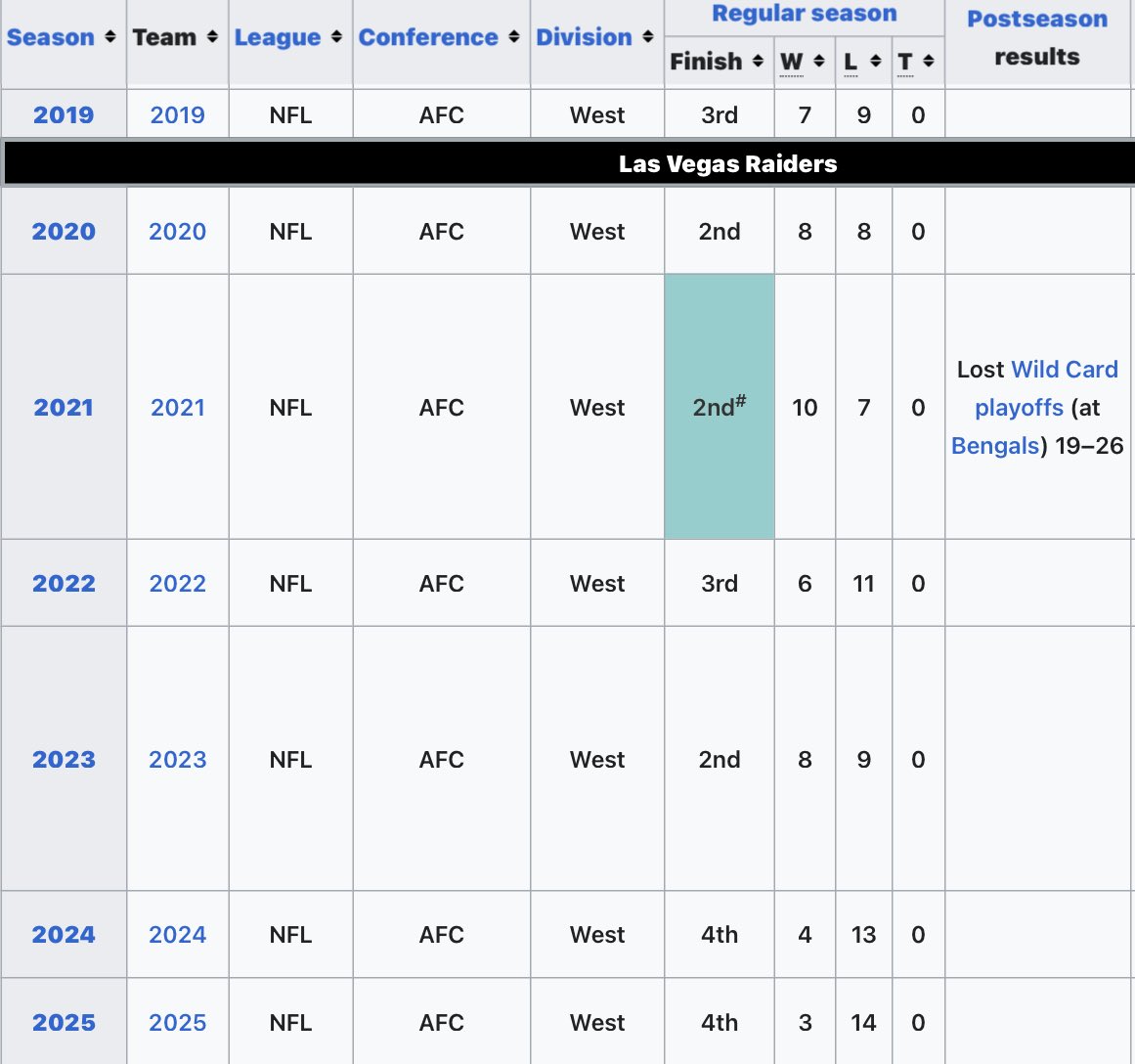1135x1064 pixels.
Task: Select the 2021 wins value '10'
Action: click(805, 407)
